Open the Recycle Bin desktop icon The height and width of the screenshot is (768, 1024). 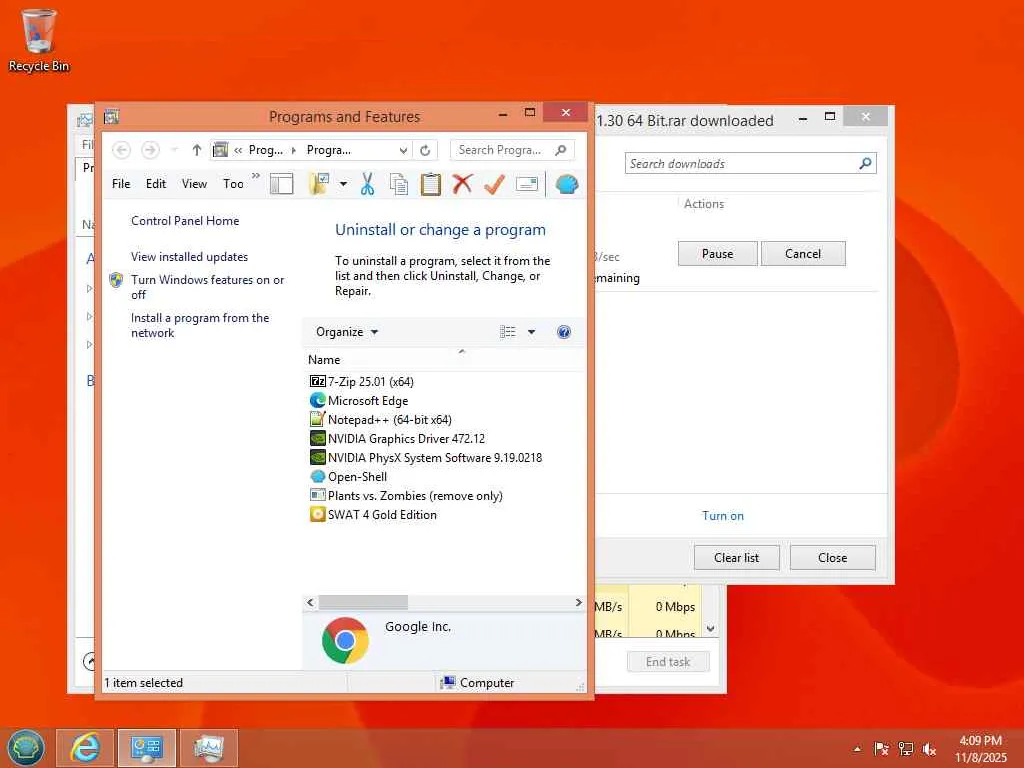pyautogui.click(x=39, y=39)
